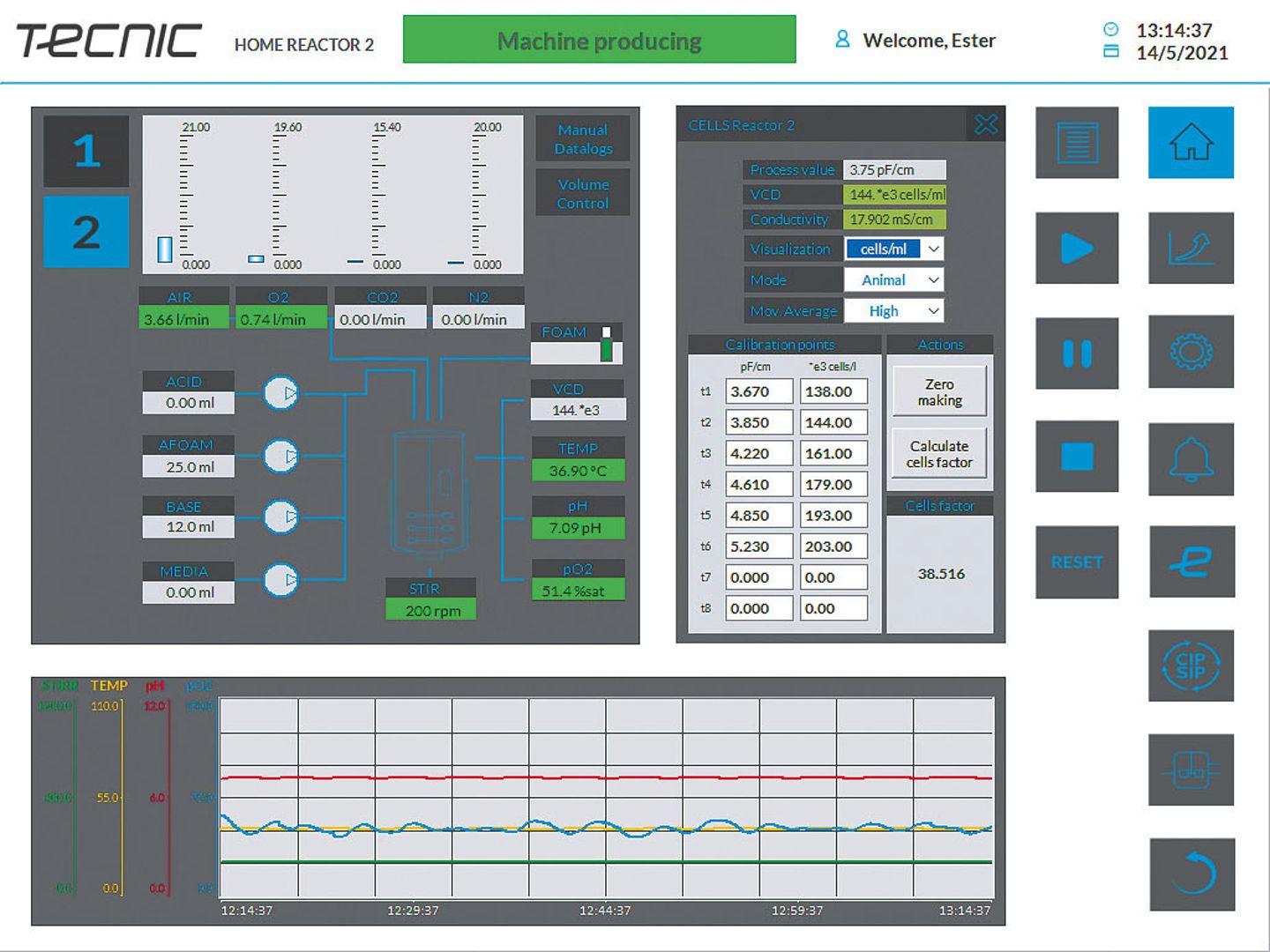The image size is (1270, 952).
Task: Open the report list icon
Action: coord(1077,143)
